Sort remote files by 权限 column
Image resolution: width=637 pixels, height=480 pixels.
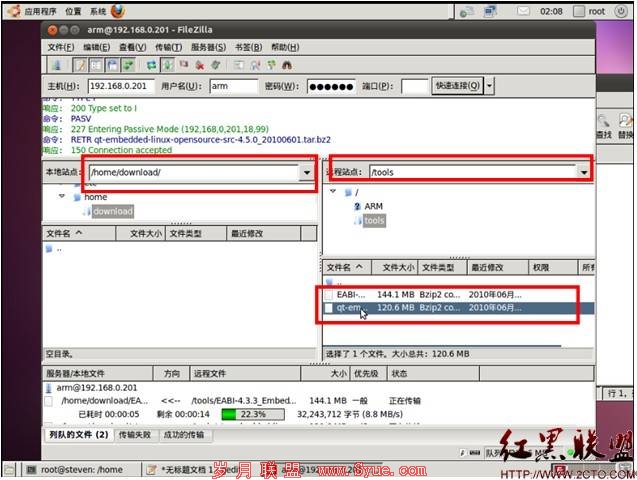pos(552,268)
